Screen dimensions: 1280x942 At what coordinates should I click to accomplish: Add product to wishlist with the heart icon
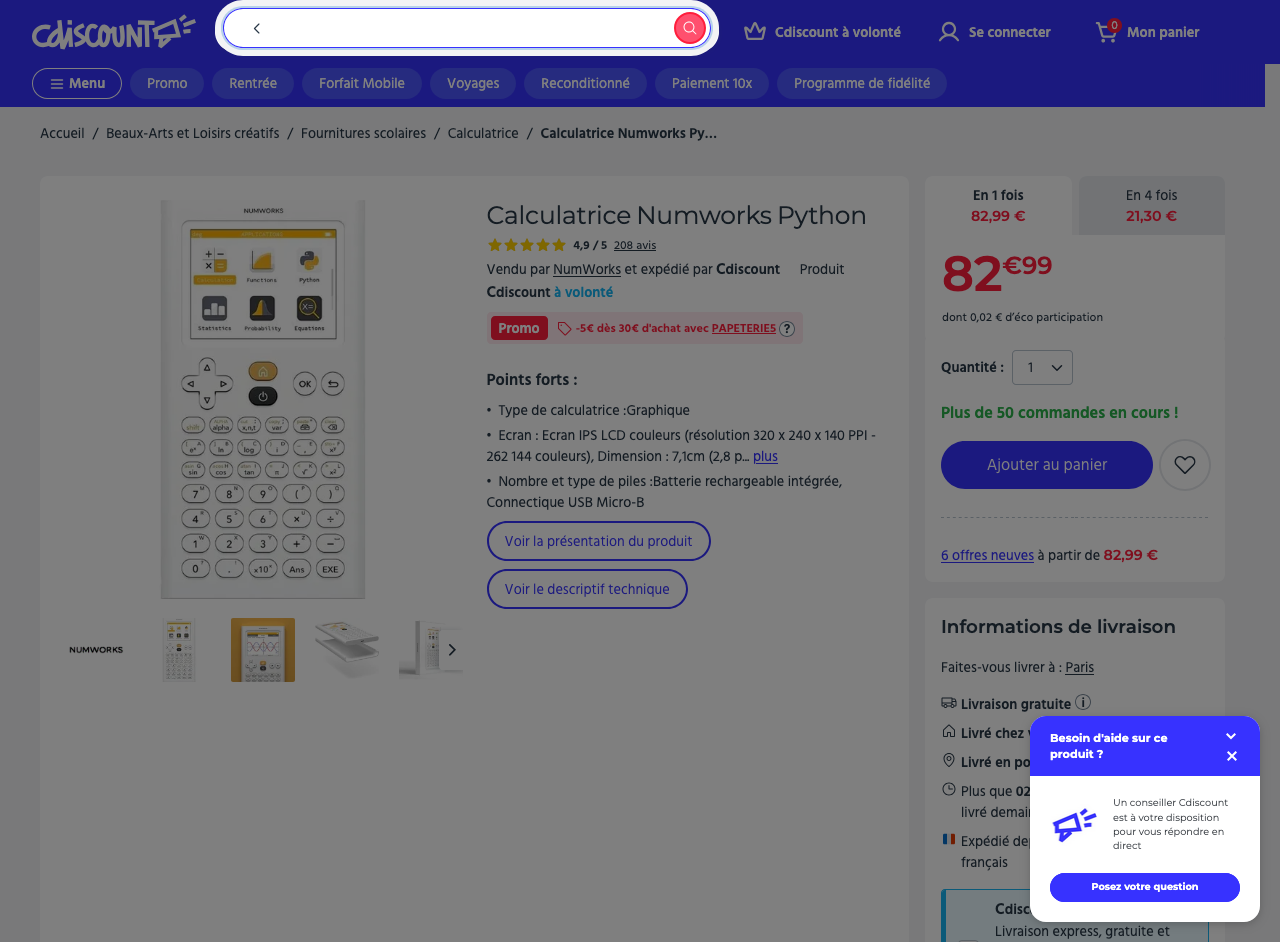tap(1184, 464)
